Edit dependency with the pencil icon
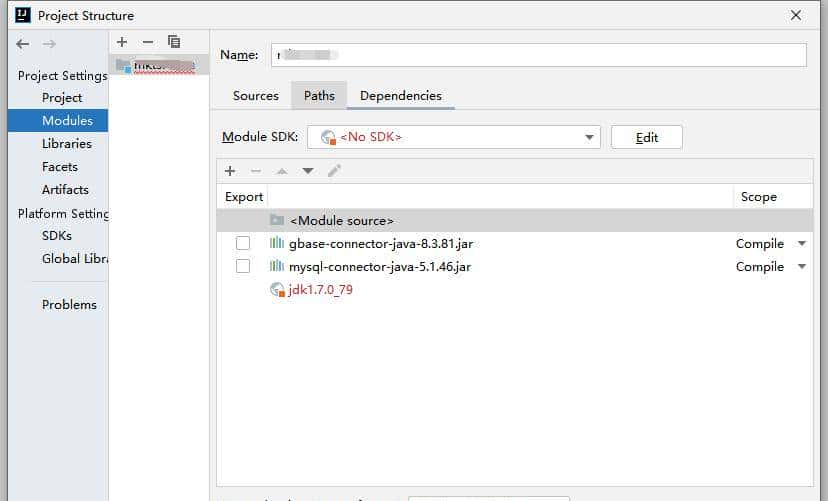Image resolution: width=828 pixels, height=501 pixels. 334,171
